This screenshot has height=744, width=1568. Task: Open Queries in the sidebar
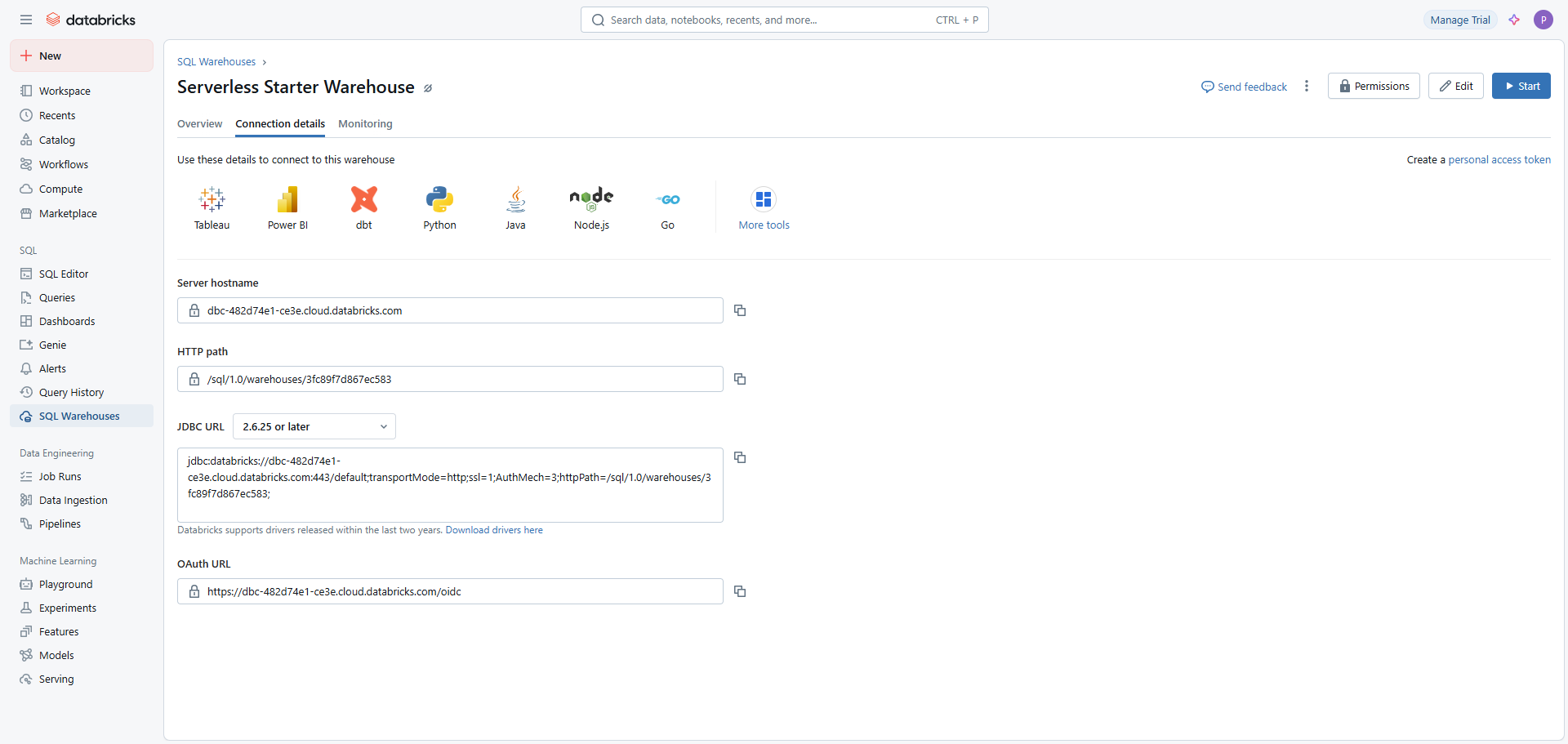(82, 297)
